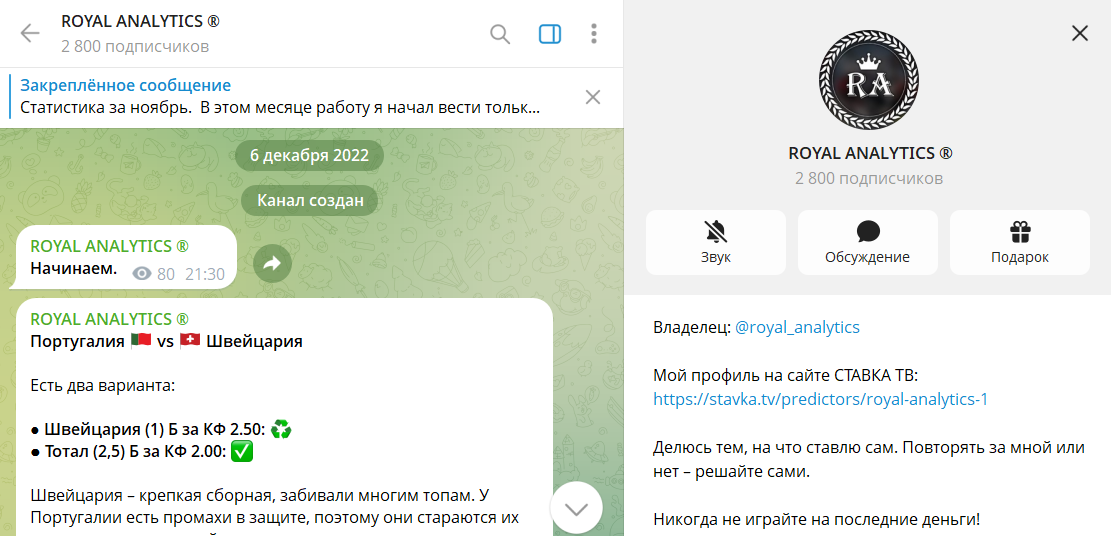1111x536 pixels.
Task: Click the sender name on Португалия post
Action: pyautogui.click(x=109, y=319)
